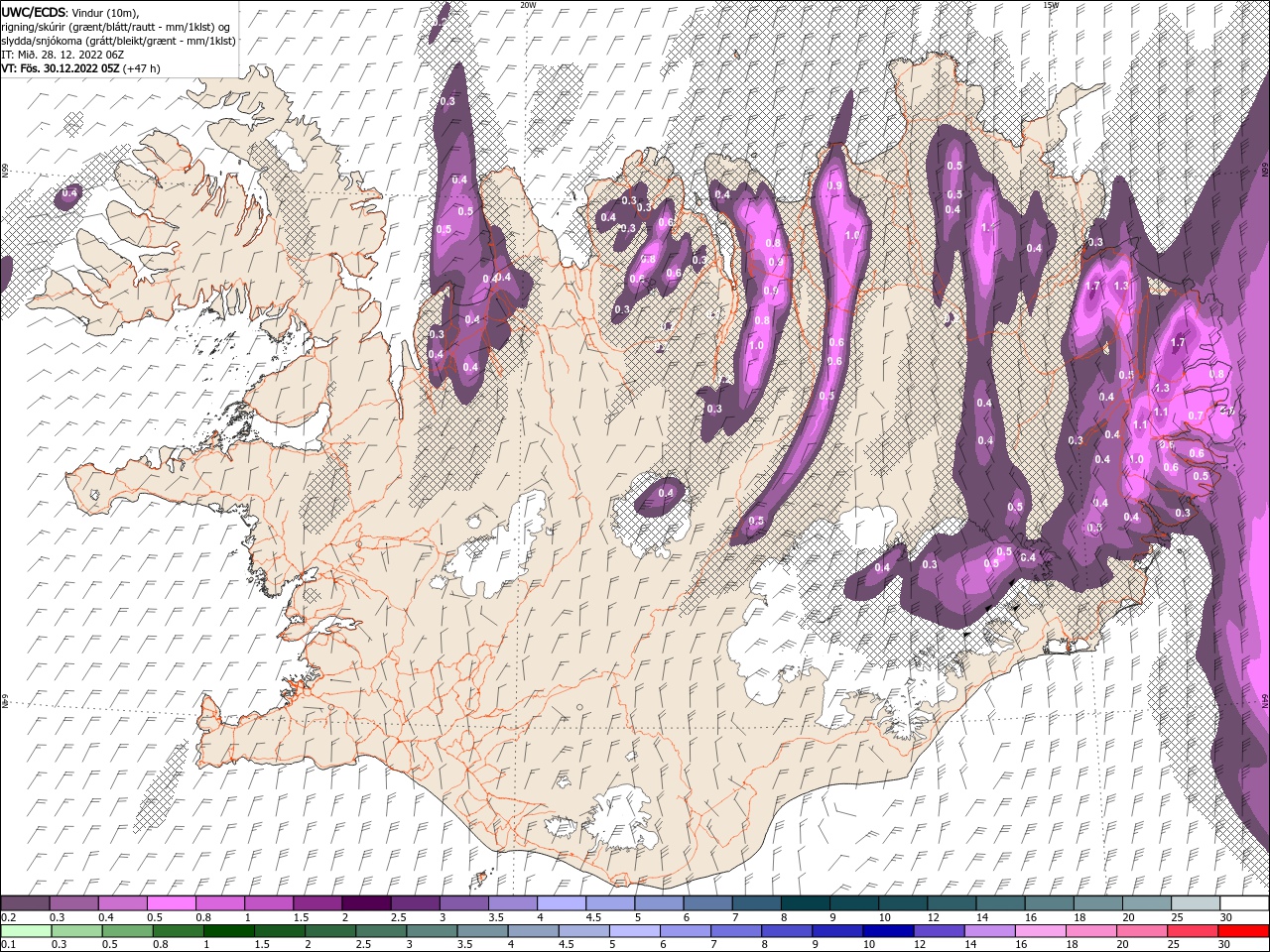Pick the light pink rain swatch between 16 and 18
This screenshot has width=1270, height=952.
pos(1040,931)
